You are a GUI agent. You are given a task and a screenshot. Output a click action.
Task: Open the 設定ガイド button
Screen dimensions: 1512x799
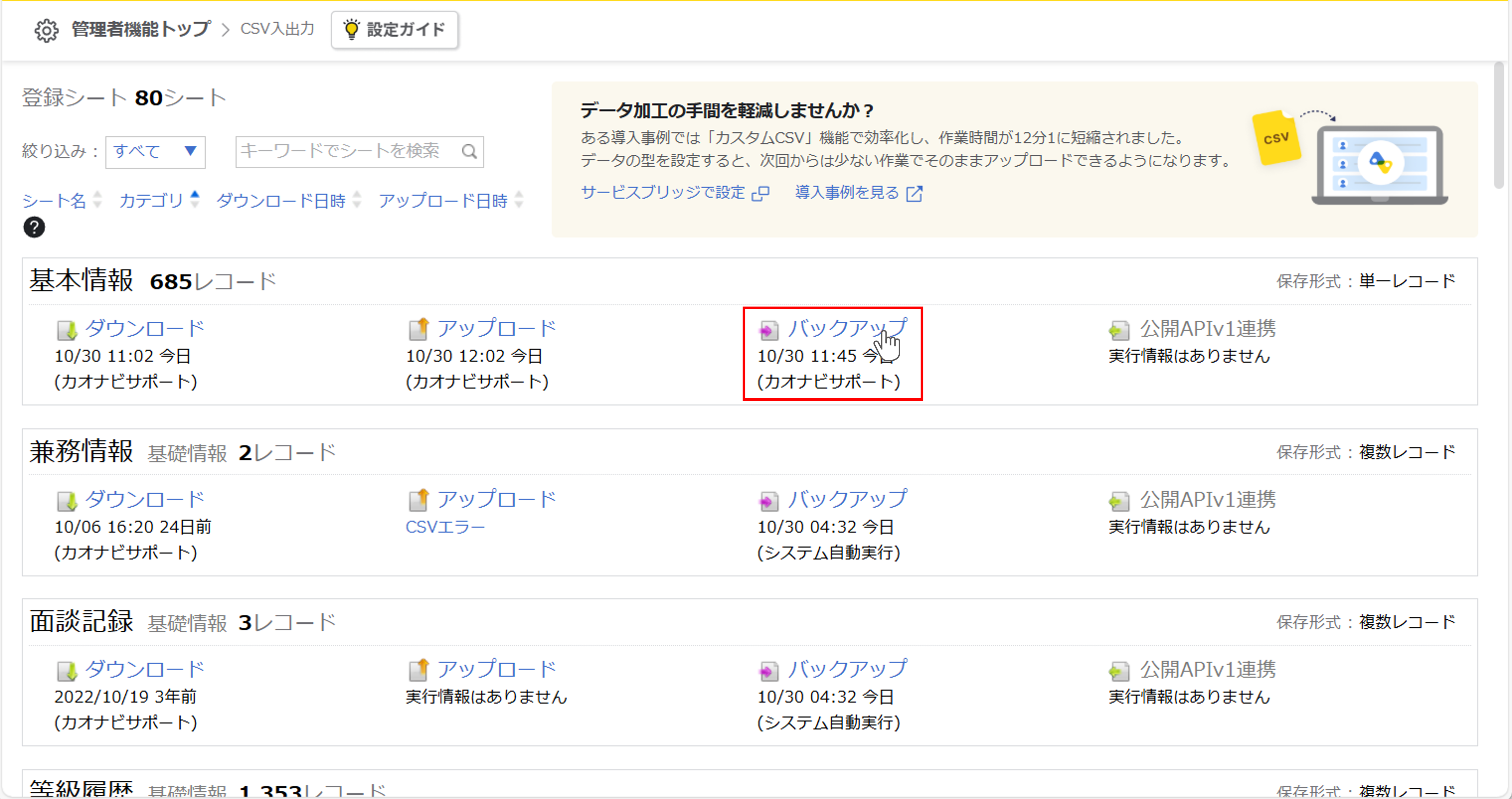394,30
